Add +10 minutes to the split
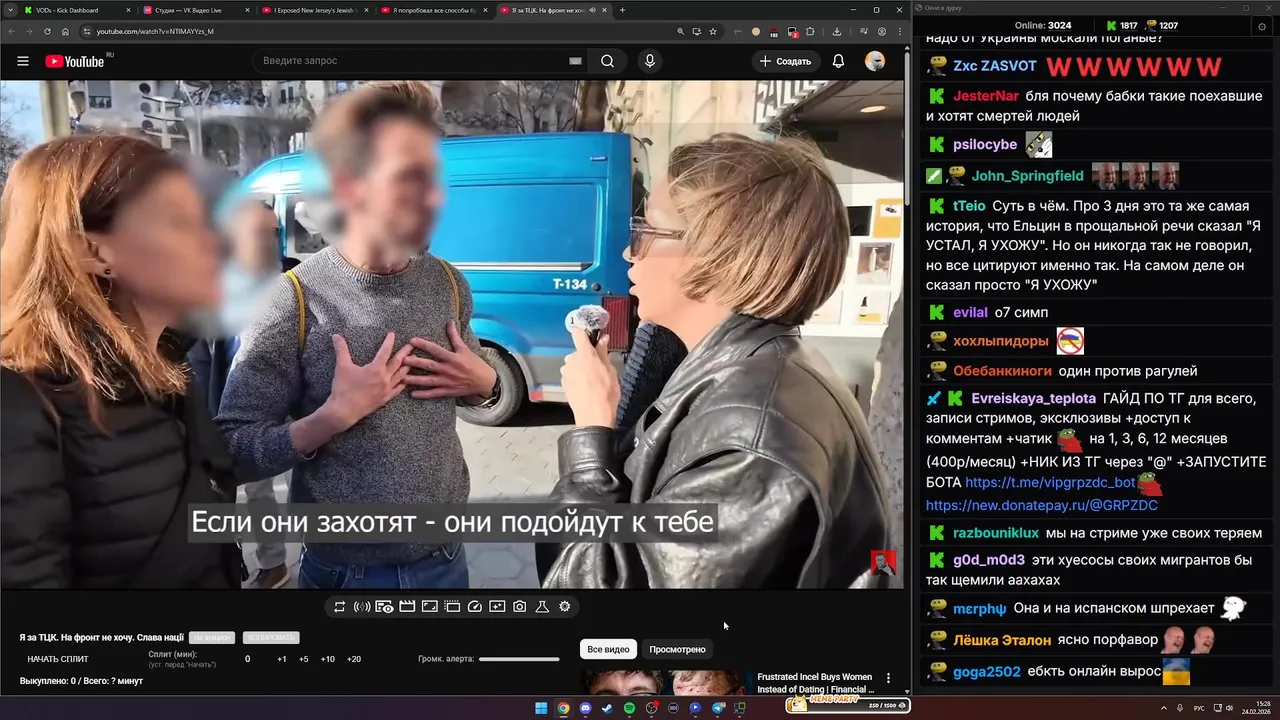Viewport: 1280px width, 720px height. 328,659
